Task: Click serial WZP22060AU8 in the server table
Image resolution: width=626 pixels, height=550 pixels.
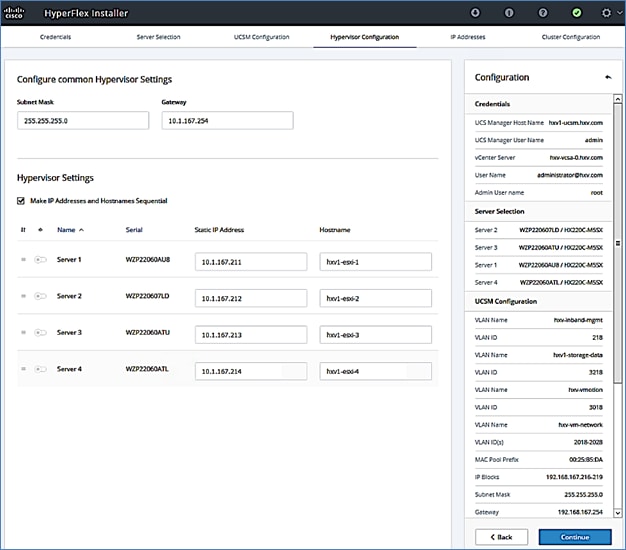Action: click(148, 259)
